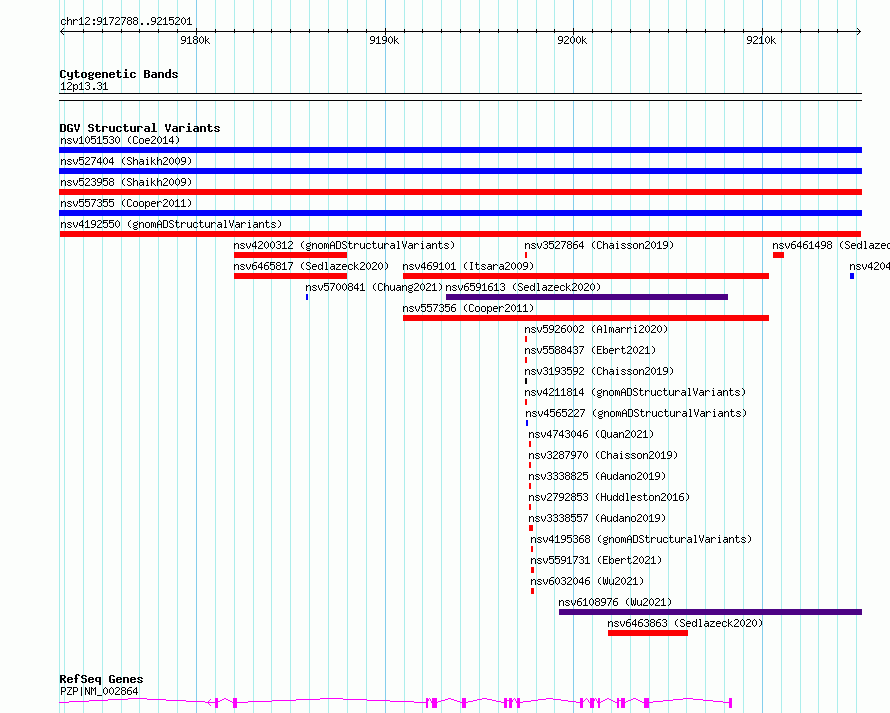Click nsv4565227 (gnomADStructuralVariants) label
The height and width of the screenshot is (713, 890).
pyautogui.click(x=636, y=413)
